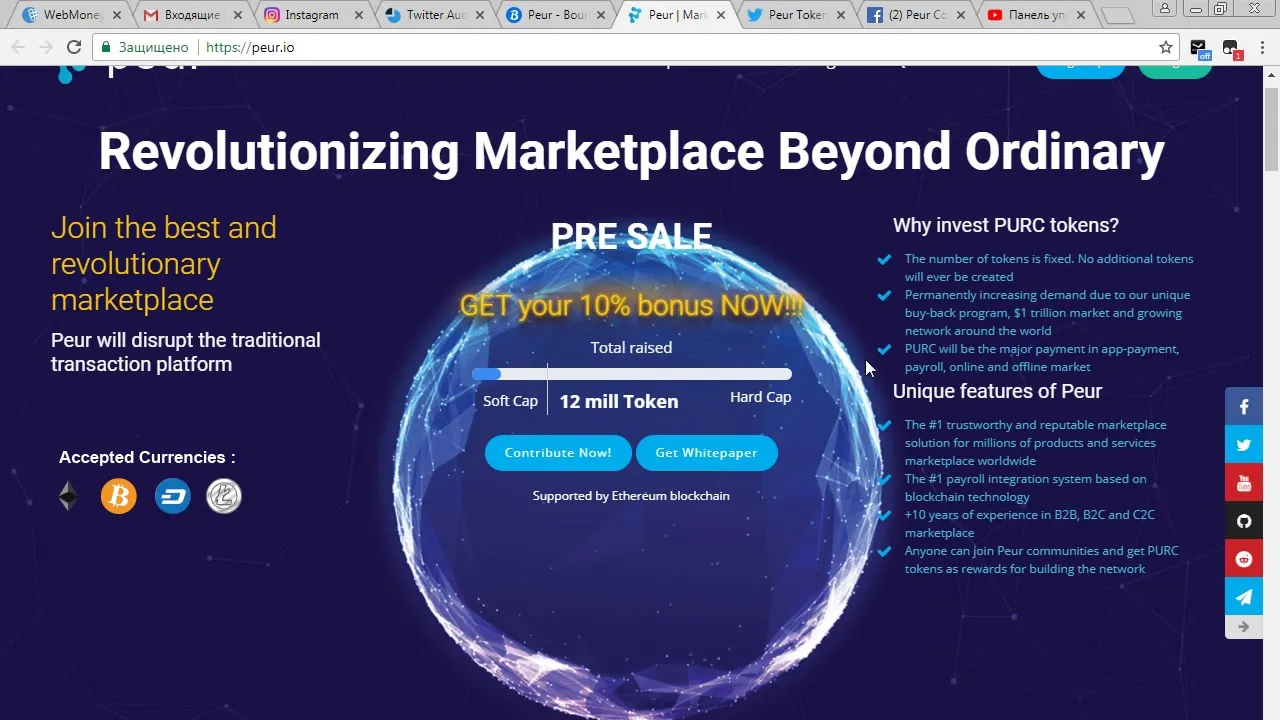Go forward using the browser forward arrow

46,47
